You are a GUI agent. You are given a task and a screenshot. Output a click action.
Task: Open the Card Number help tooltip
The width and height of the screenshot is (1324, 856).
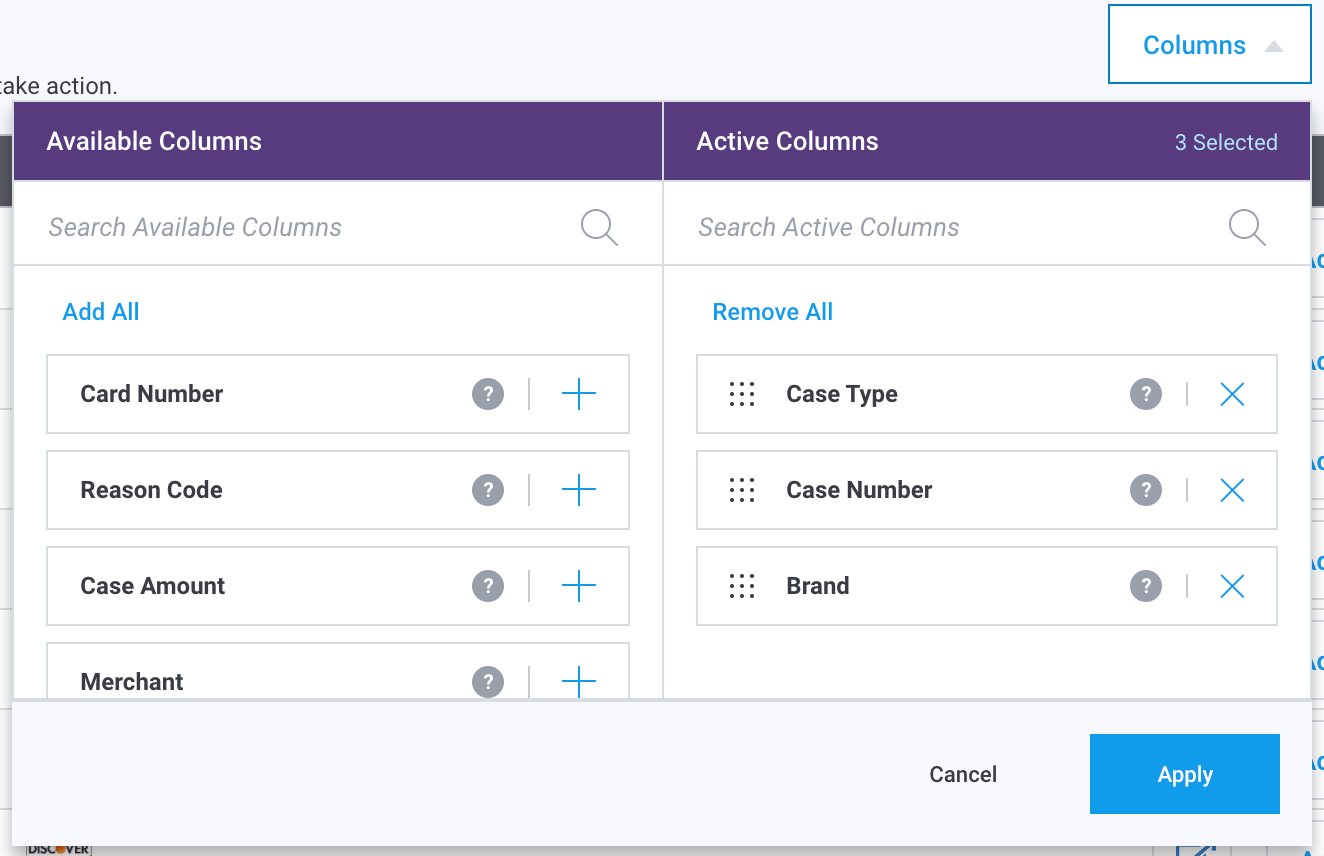(487, 394)
